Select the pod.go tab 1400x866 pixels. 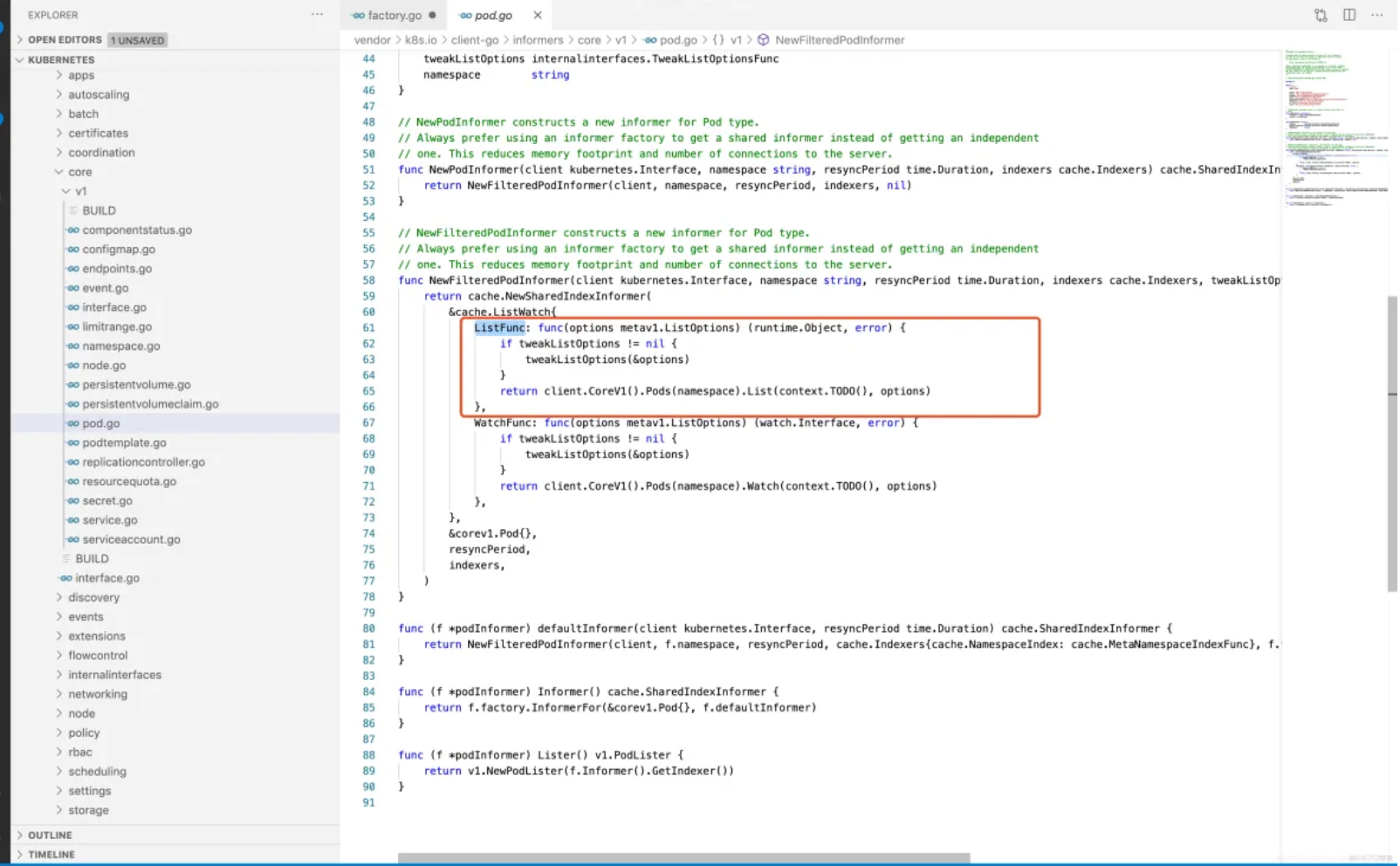(493, 15)
